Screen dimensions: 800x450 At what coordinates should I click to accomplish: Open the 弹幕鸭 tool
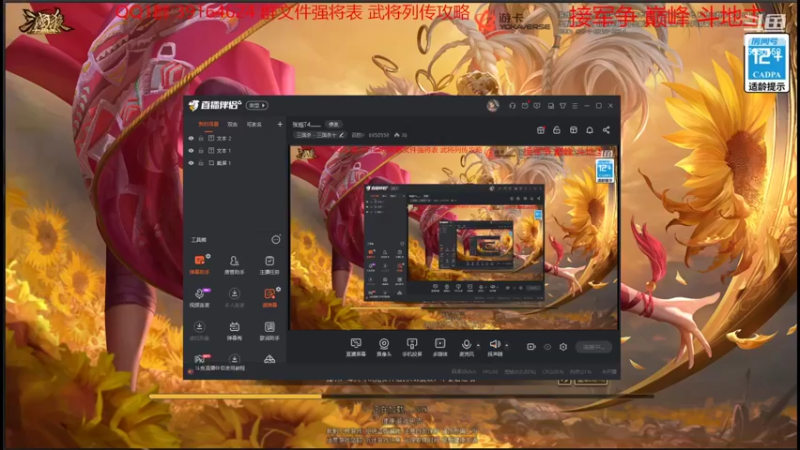234,331
